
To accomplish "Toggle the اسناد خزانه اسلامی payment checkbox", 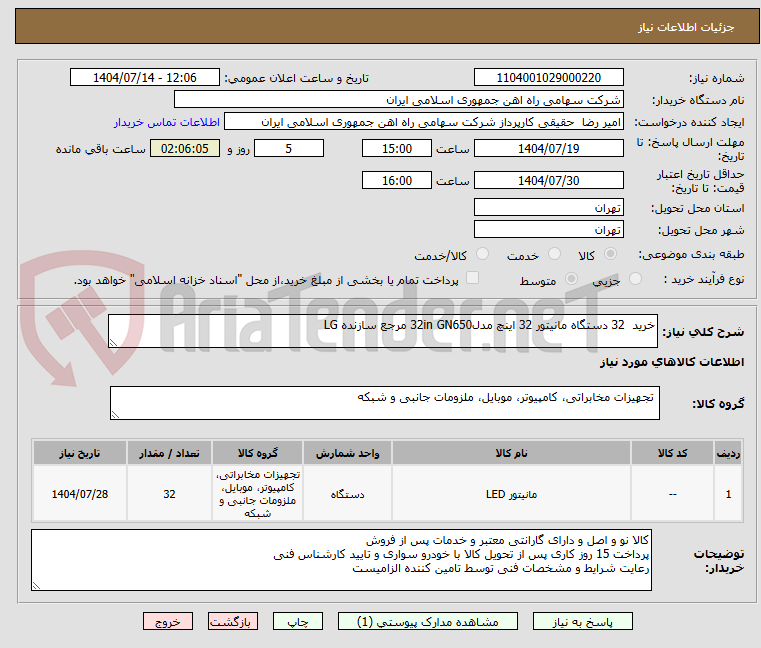I will coord(472,278).
